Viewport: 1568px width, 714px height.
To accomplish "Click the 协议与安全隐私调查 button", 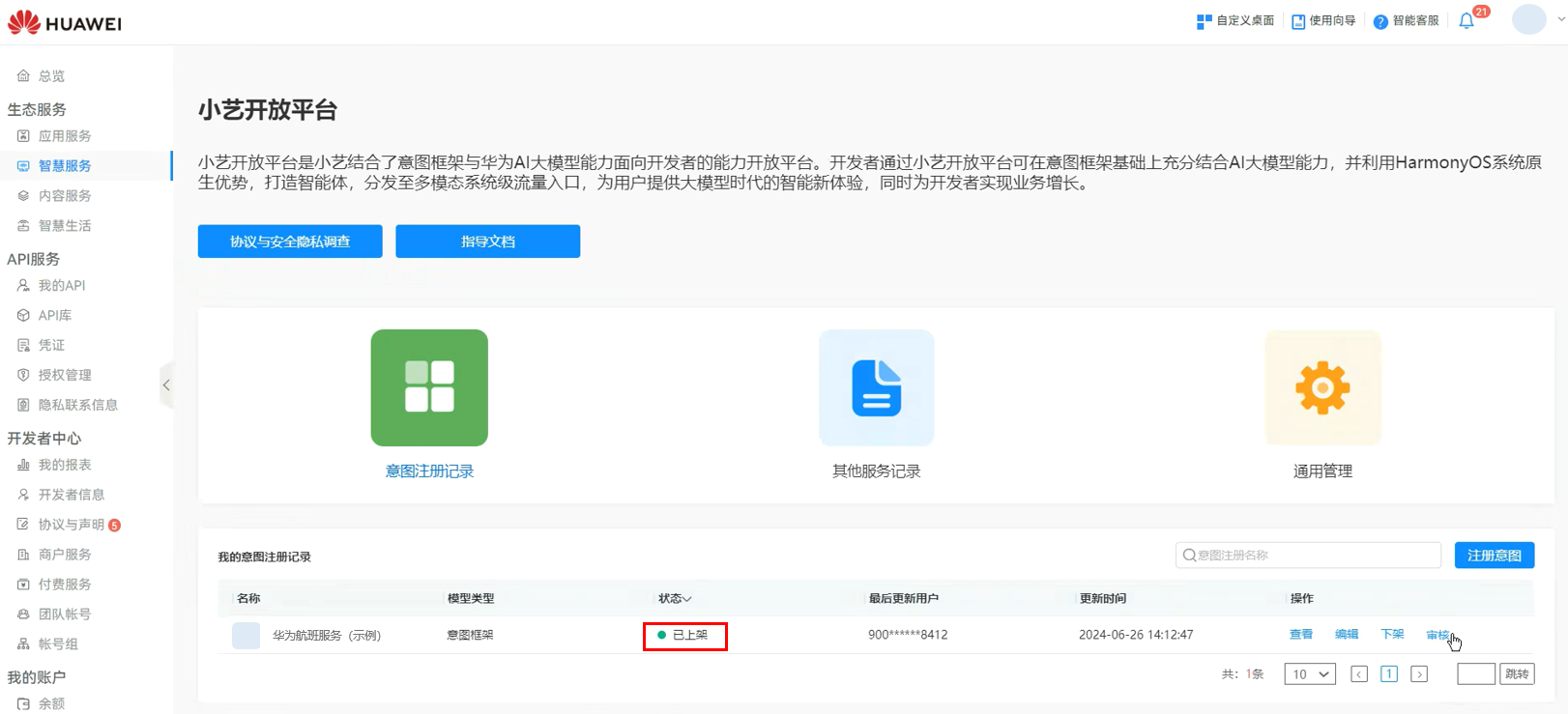I will (x=290, y=242).
